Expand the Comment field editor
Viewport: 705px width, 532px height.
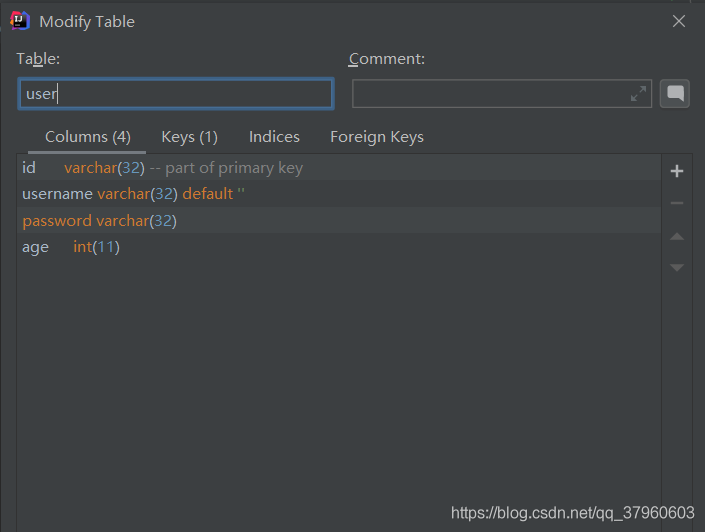point(638,94)
